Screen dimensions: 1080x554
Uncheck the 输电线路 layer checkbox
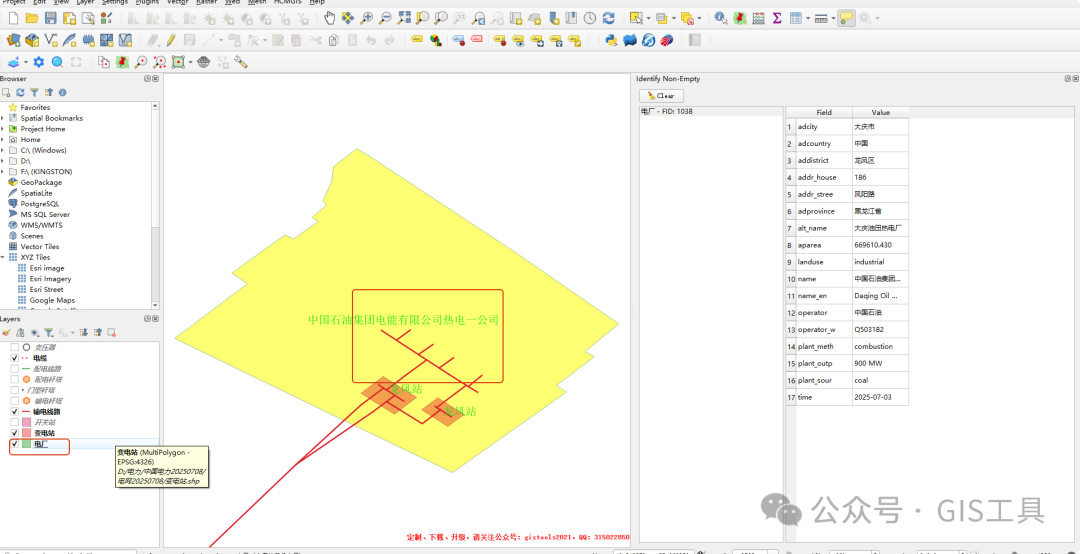coord(14,411)
